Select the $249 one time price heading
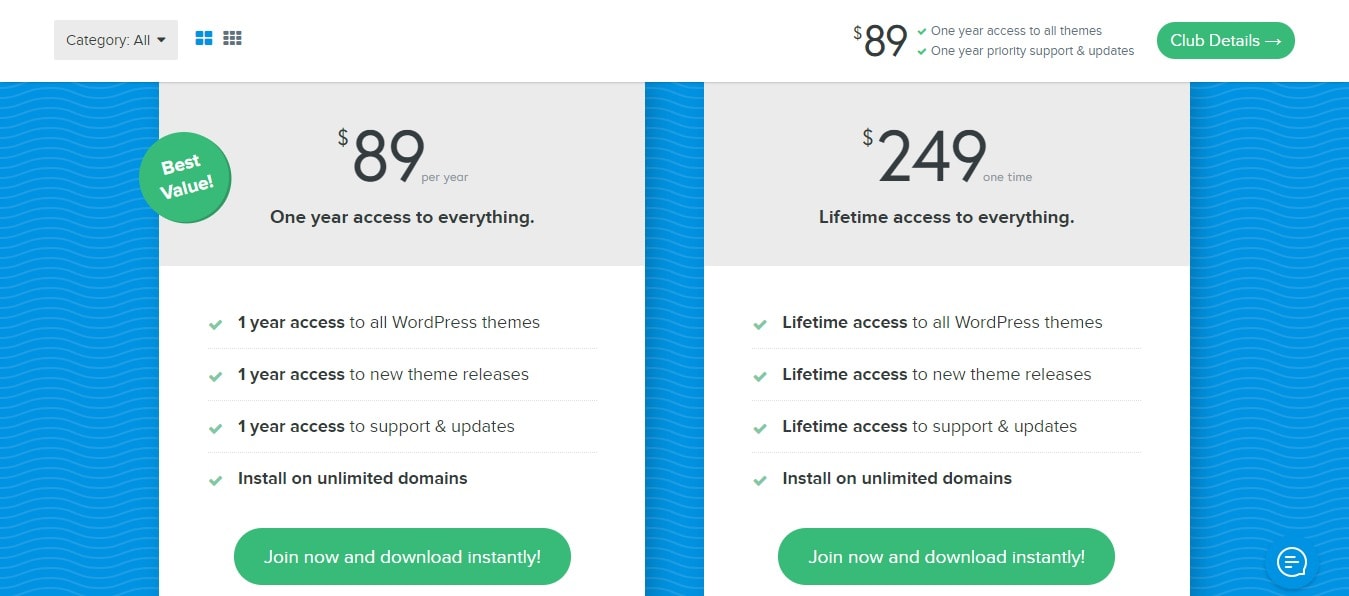This screenshot has width=1349, height=596. click(946, 157)
